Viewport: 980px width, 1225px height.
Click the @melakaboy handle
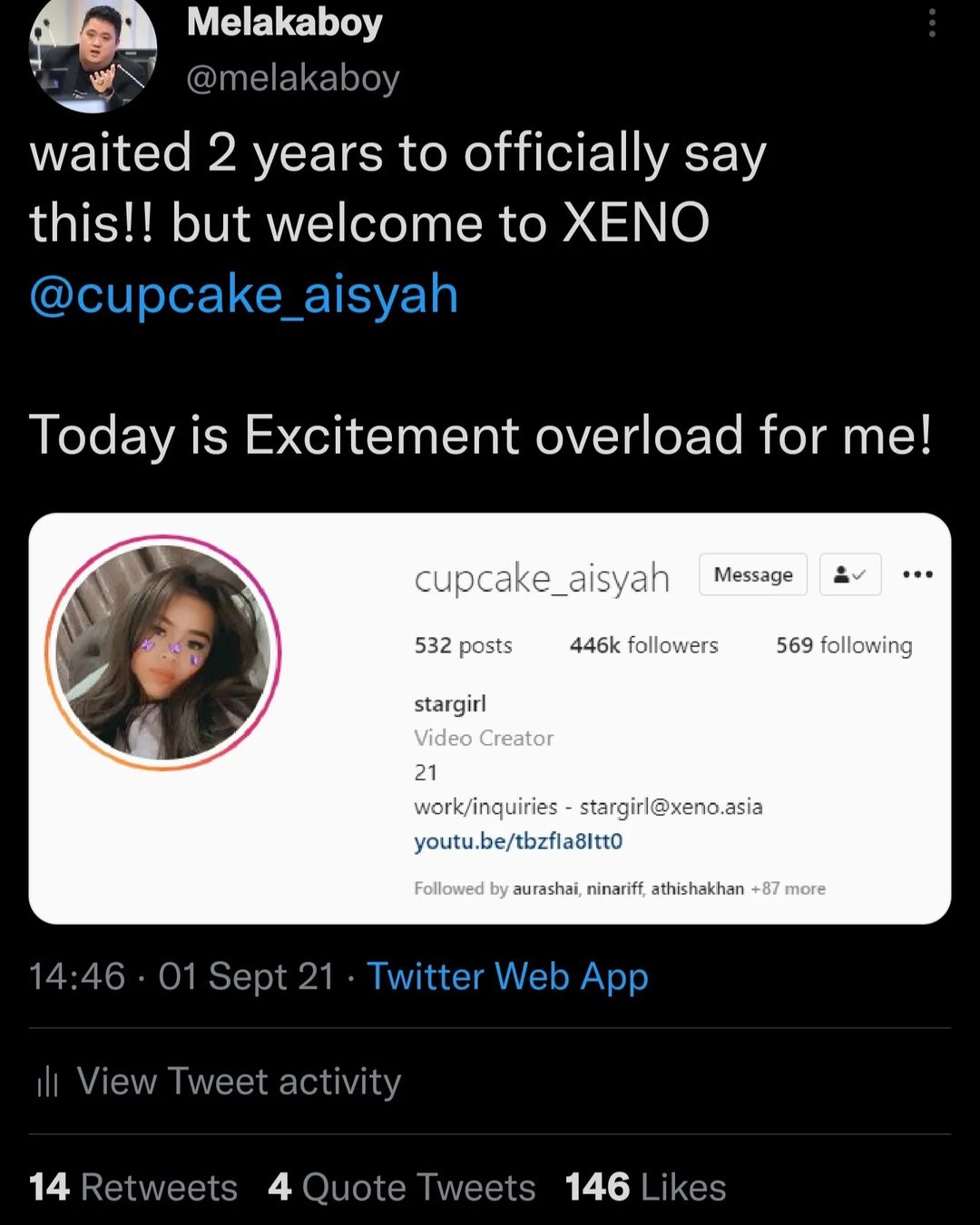click(x=292, y=78)
